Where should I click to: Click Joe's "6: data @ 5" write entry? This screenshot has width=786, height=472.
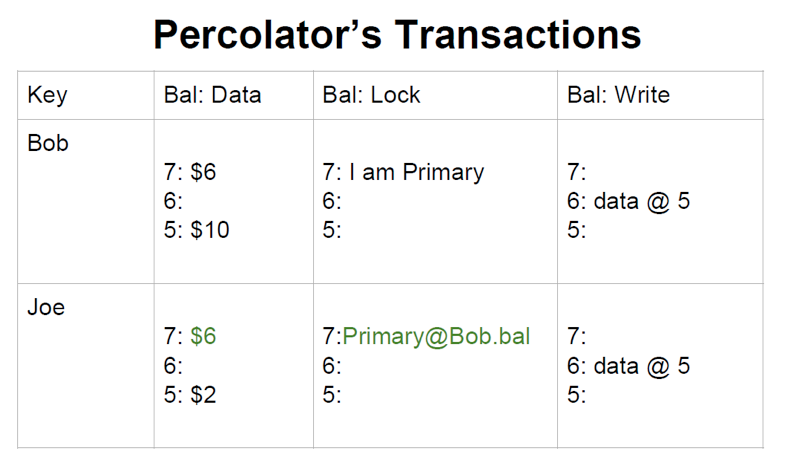(628, 365)
